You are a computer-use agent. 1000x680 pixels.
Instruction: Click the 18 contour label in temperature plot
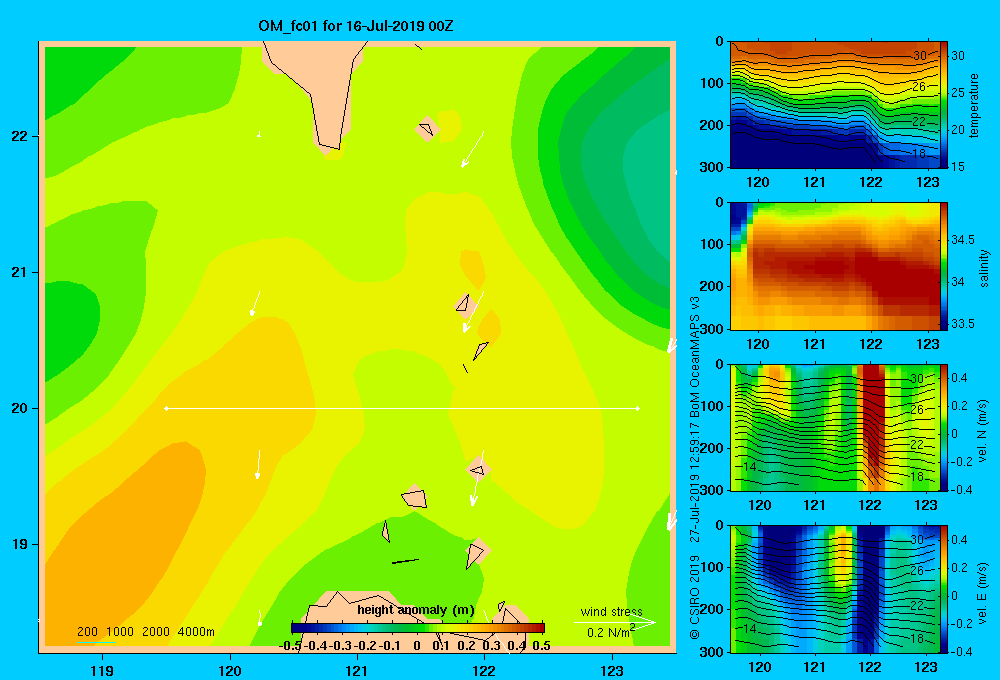(919, 154)
